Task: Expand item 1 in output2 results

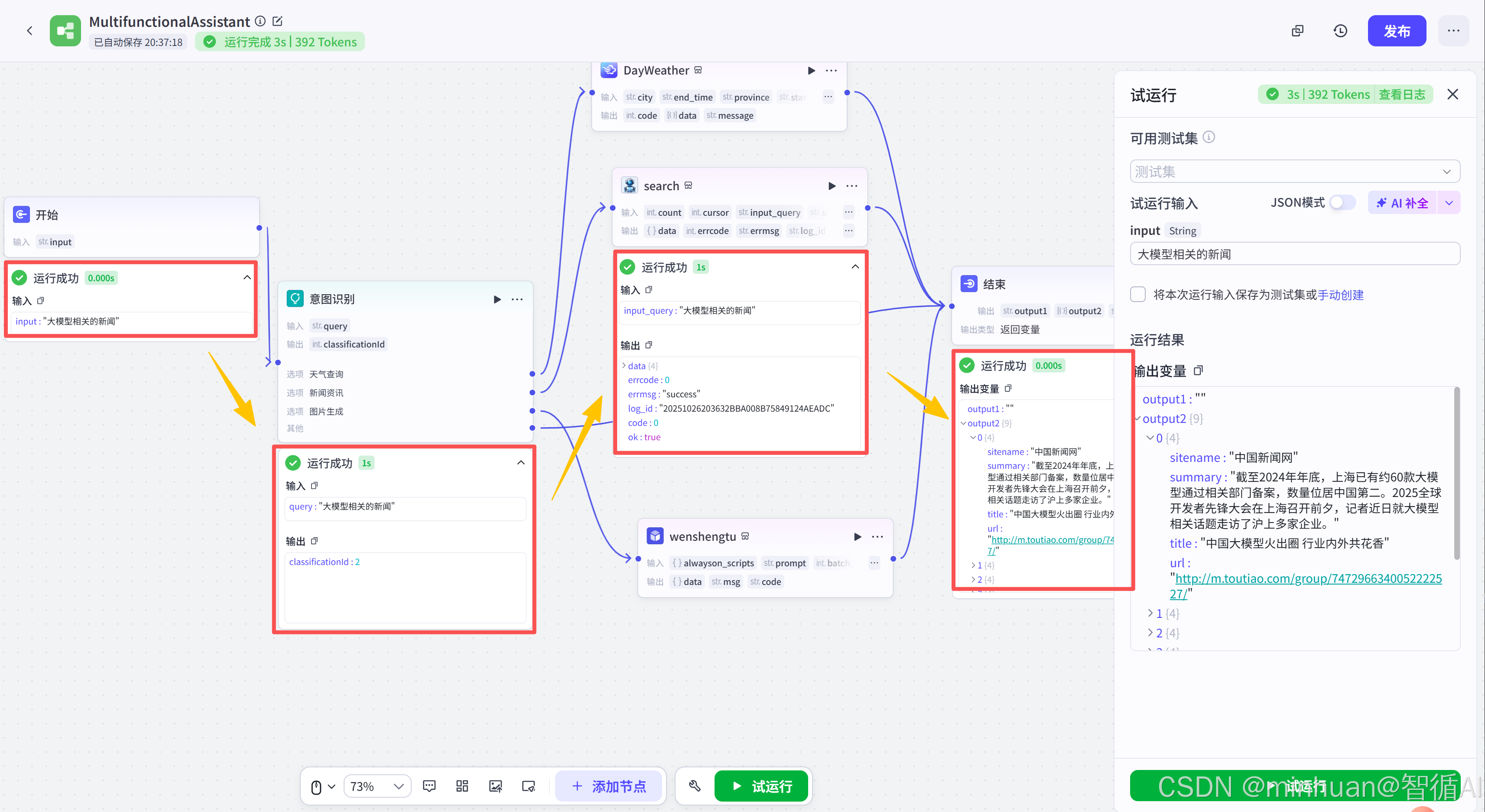Action: click(x=1150, y=613)
